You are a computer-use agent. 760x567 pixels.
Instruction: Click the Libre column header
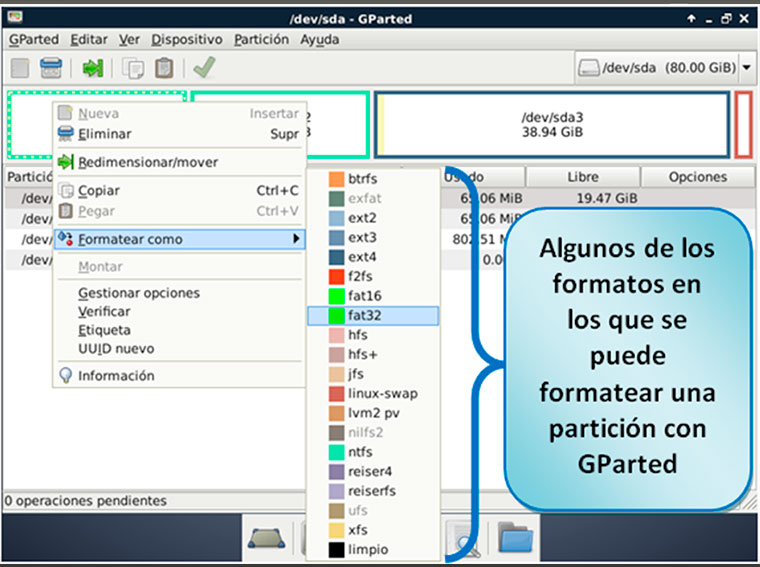(583, 177)
